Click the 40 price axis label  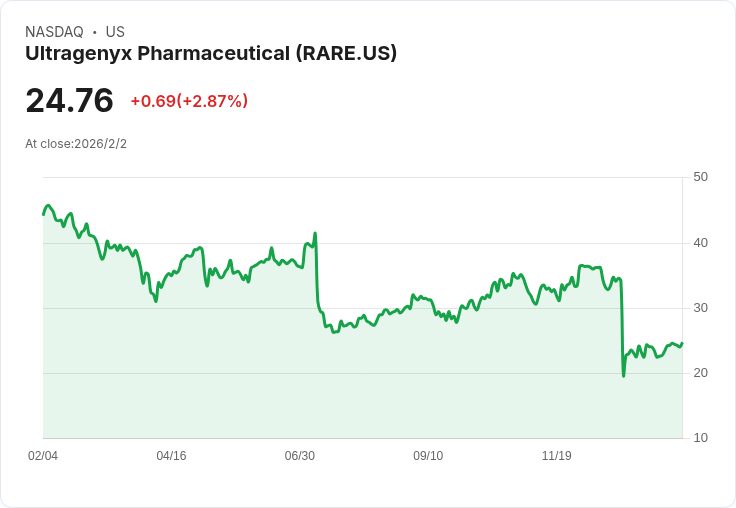click(x=700, y=243)
